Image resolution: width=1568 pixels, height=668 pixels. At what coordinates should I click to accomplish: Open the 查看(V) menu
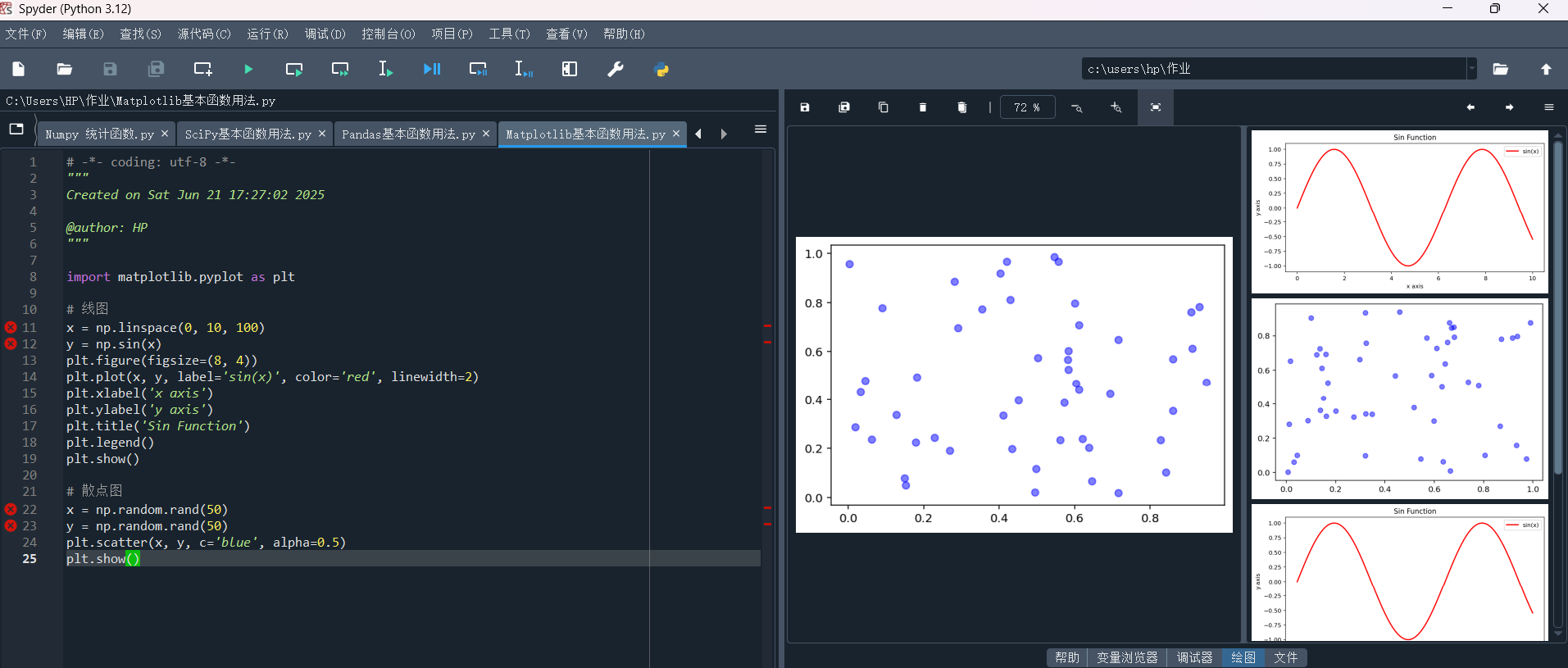(567, 34)
